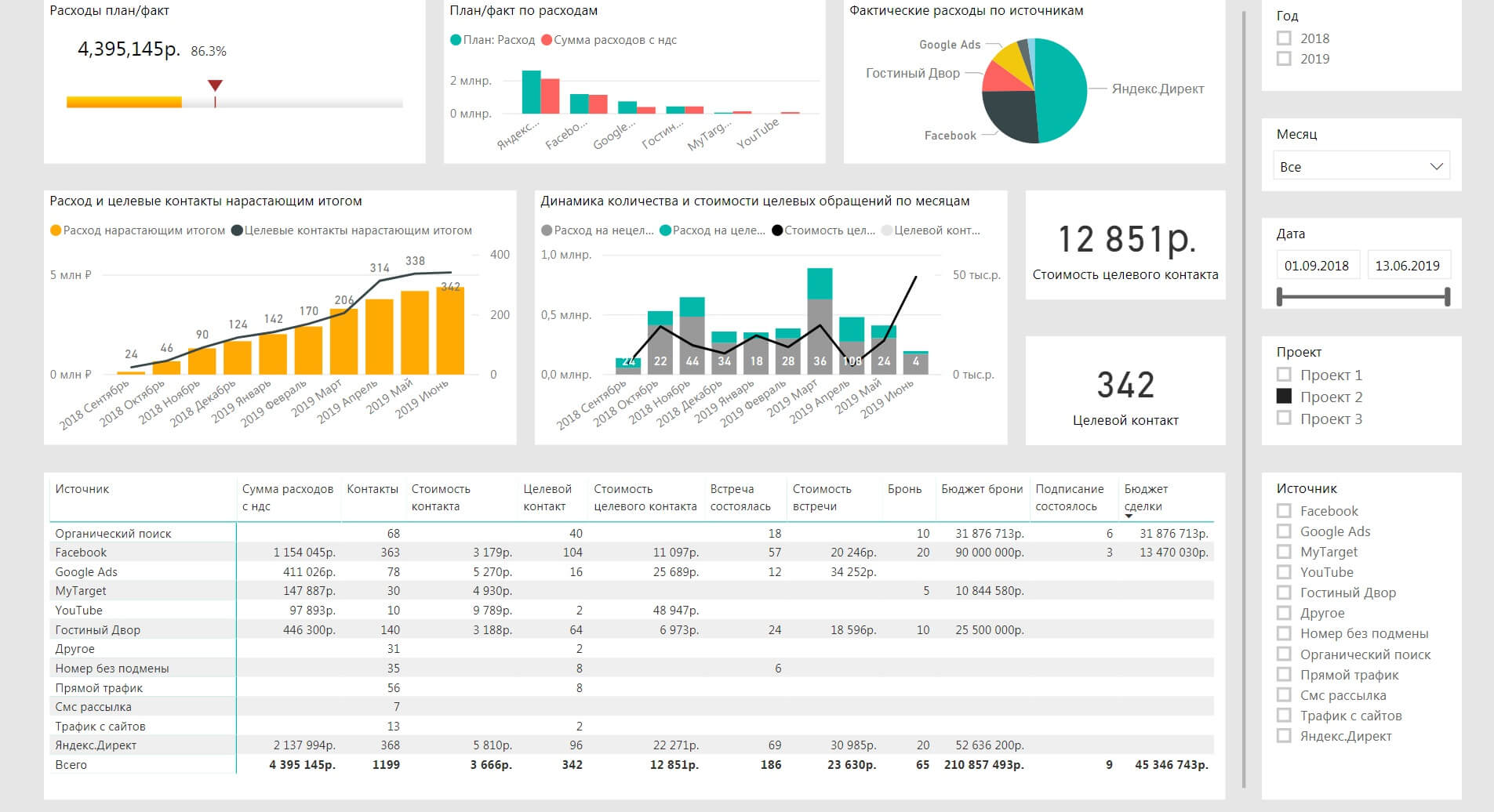This screenshot has width=1494, height=812.
Task: Click the left handle of the date slider
Action: click(x=1280, y=296)
